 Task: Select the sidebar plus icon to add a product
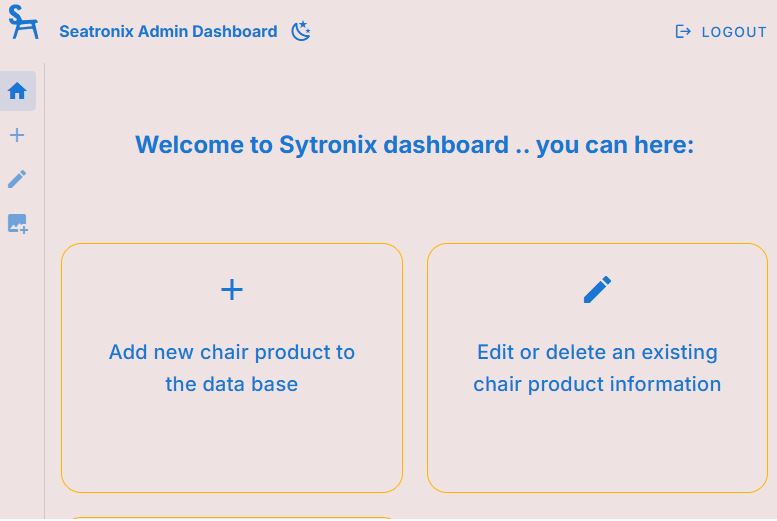tap(17, 135)
